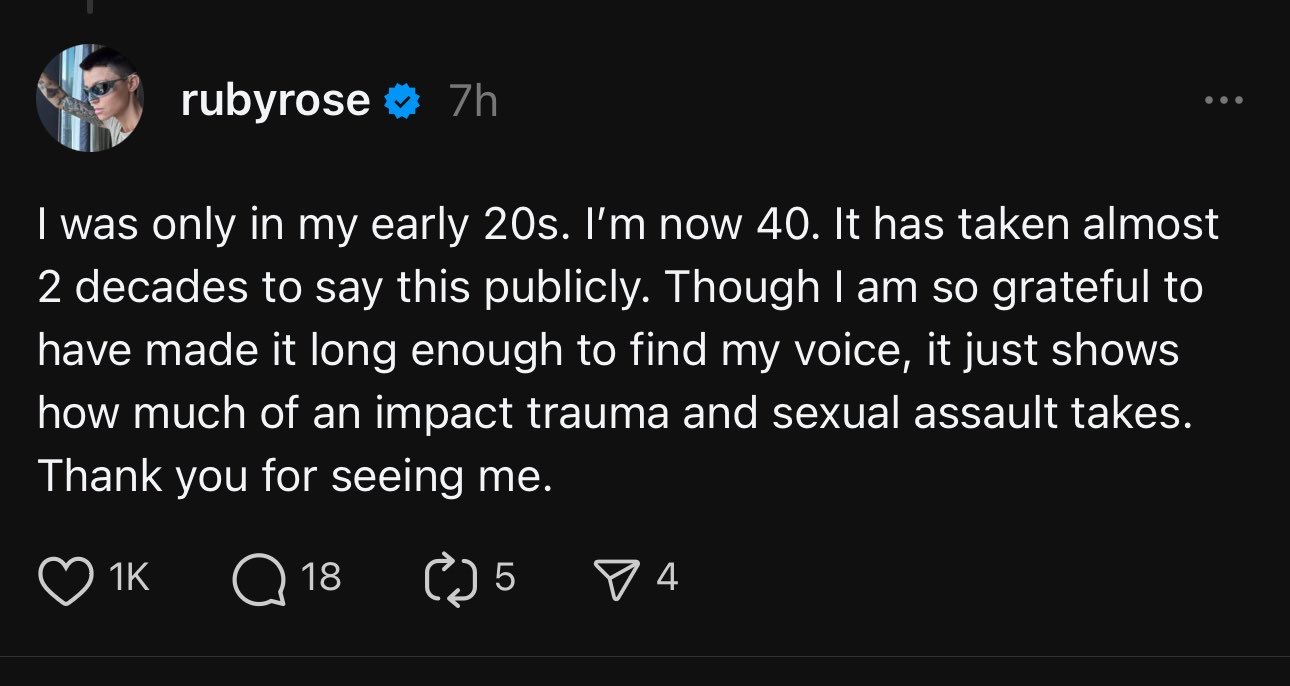Like the rubyrose post with heart icon
This screenshot has width=1290, height=686.
tap(64, 579)
